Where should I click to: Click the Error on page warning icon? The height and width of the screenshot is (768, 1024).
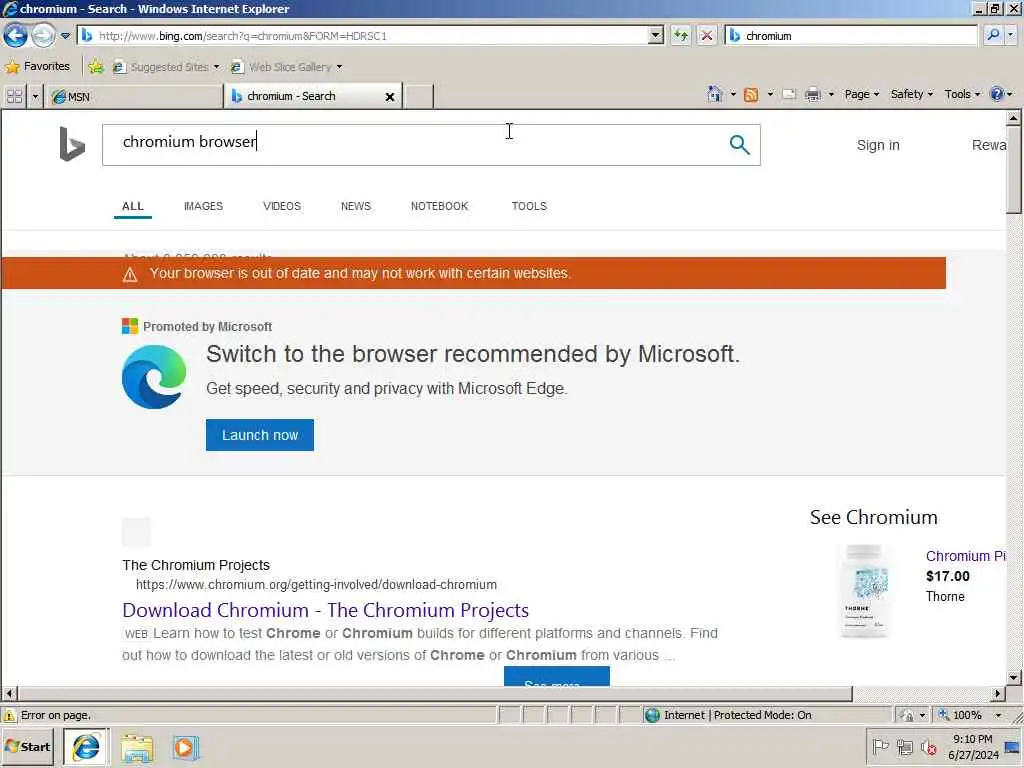[x=9, y=716]
